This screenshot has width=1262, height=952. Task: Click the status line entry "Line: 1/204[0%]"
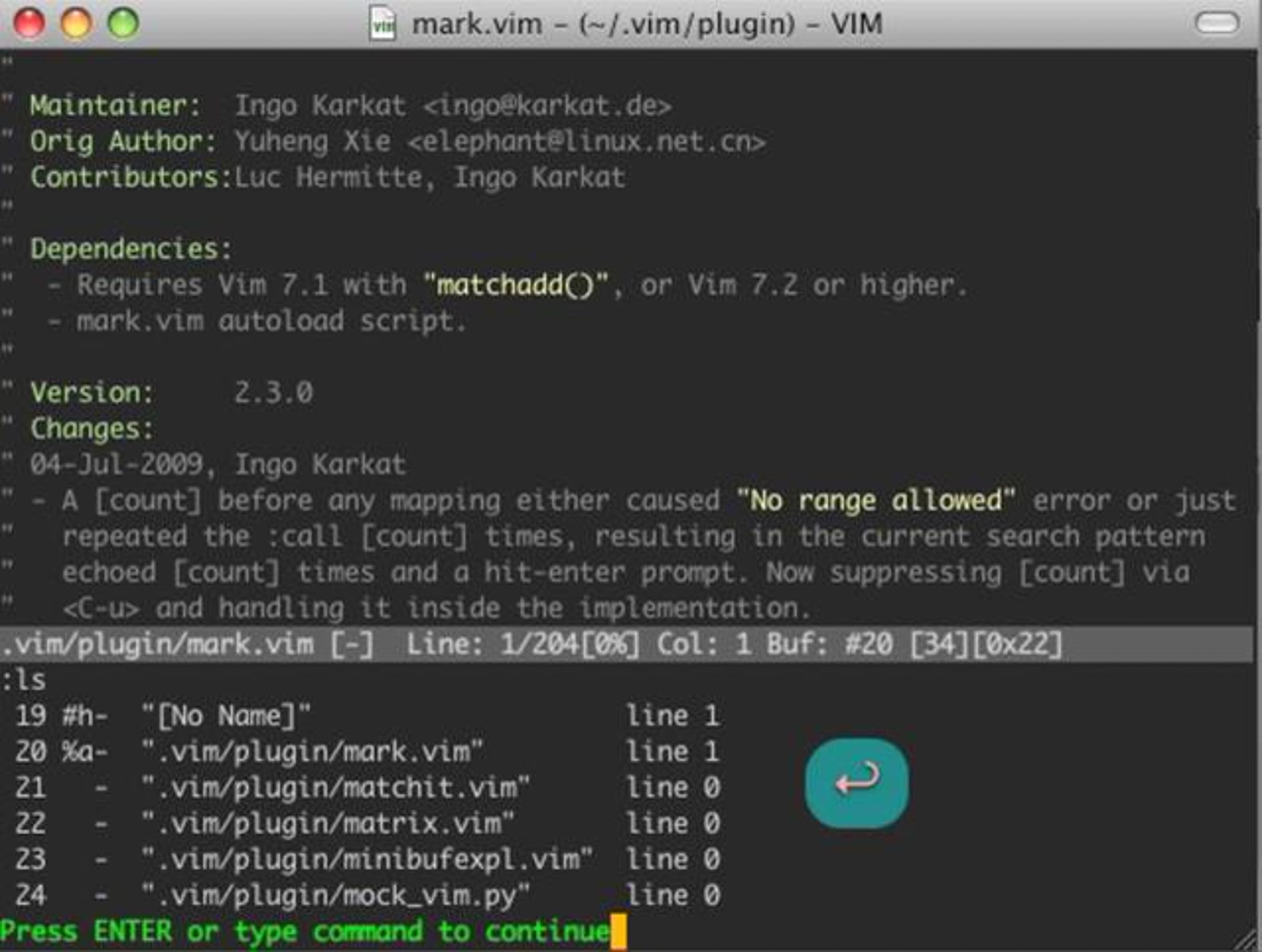coord(523,644)
